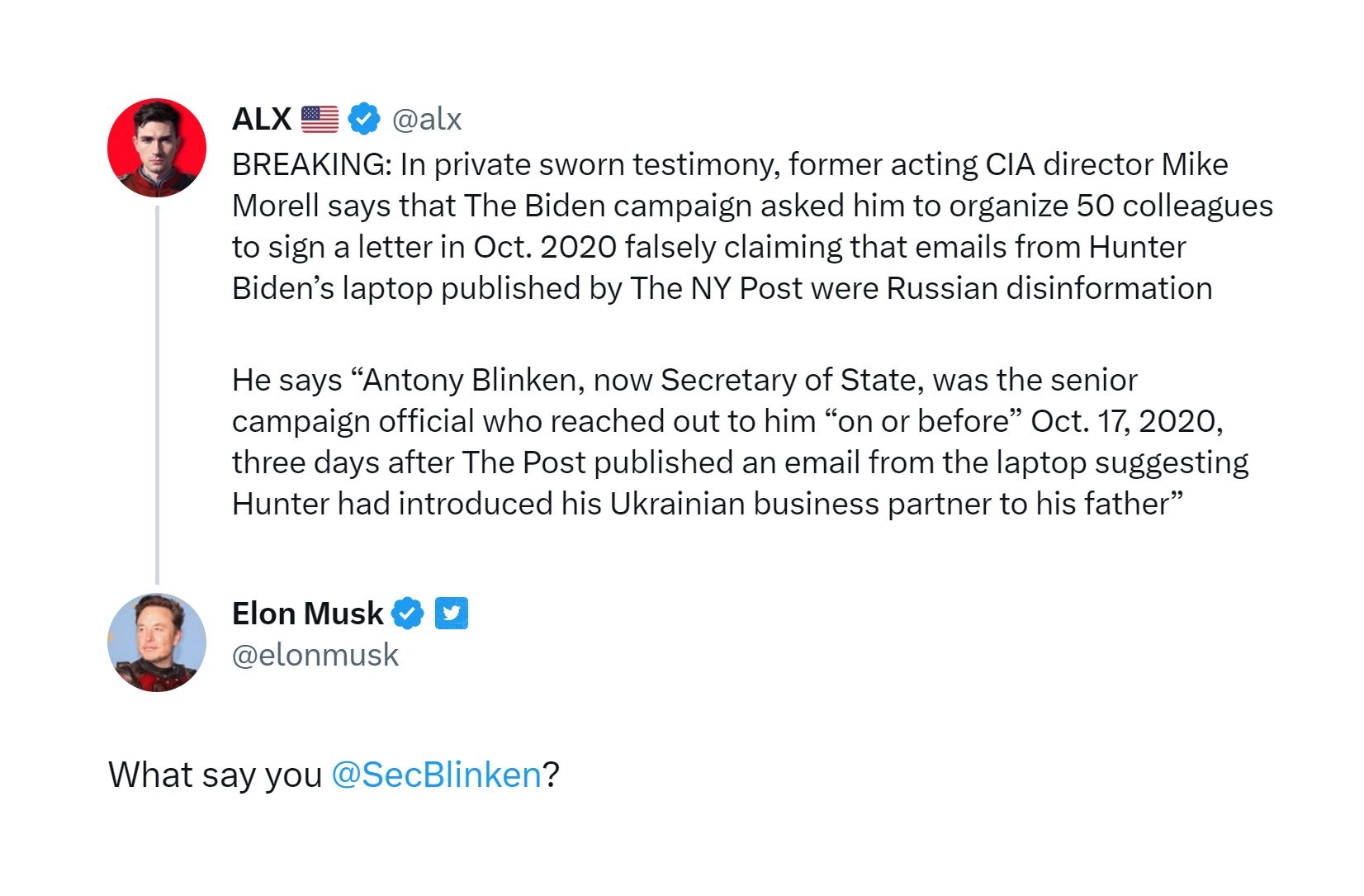Open ALX's profile picture

click(x=157, y=148)
